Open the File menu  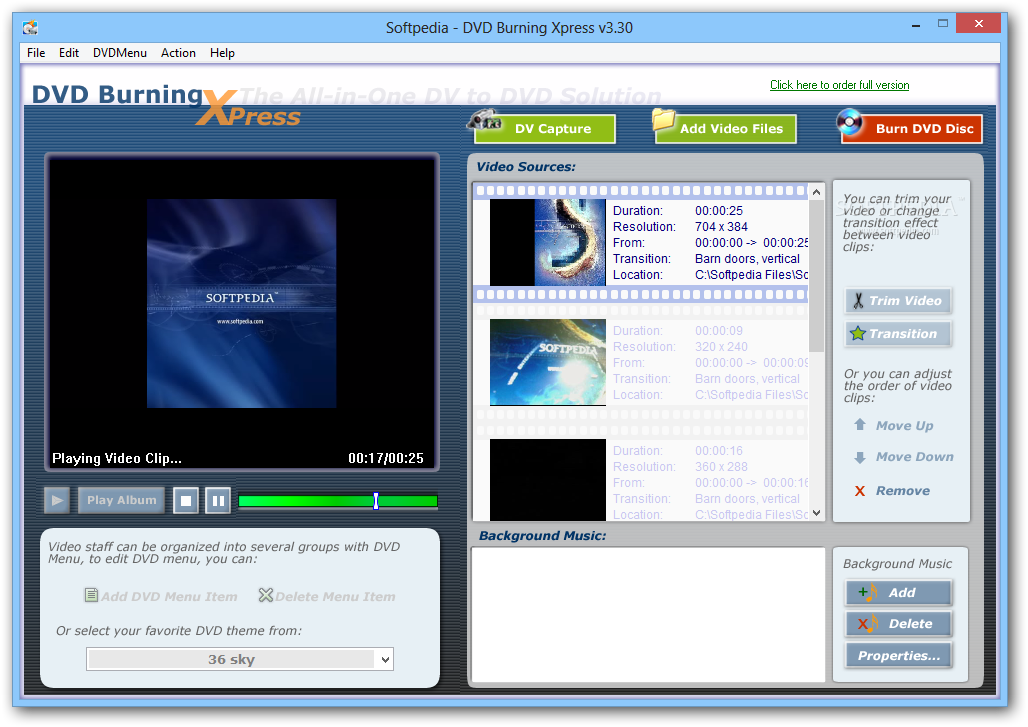pos(36,53)
